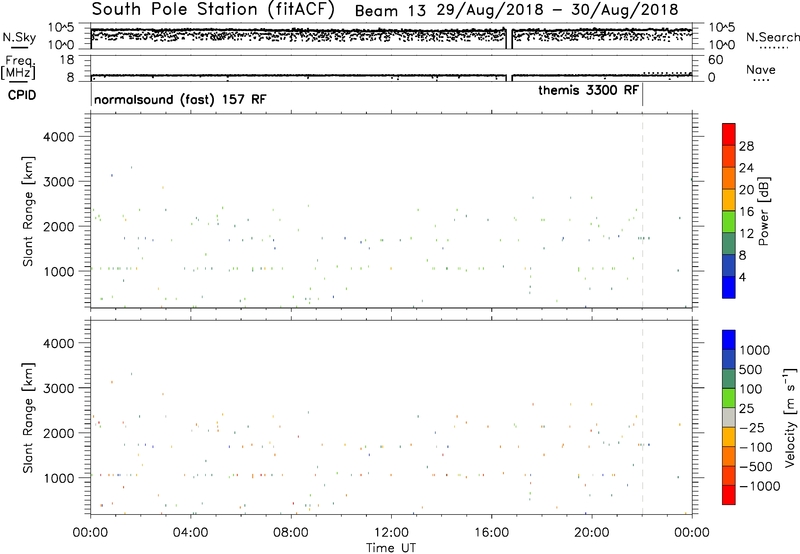800x554 pixels.
Task: Select the 'themis 3300 RF' label
Action: pos(588,90)
